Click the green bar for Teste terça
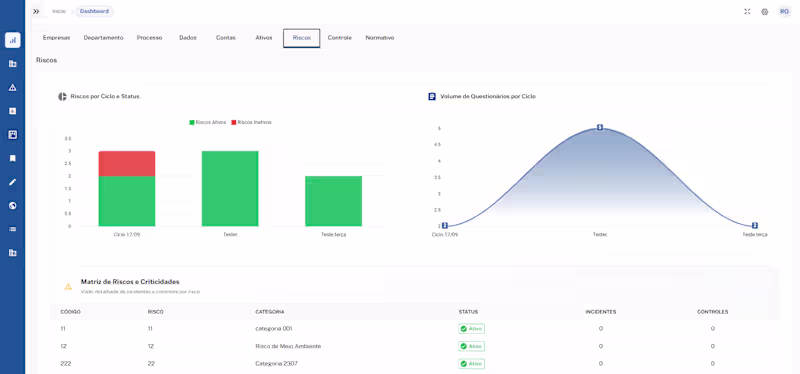 [x=334, y=201]
